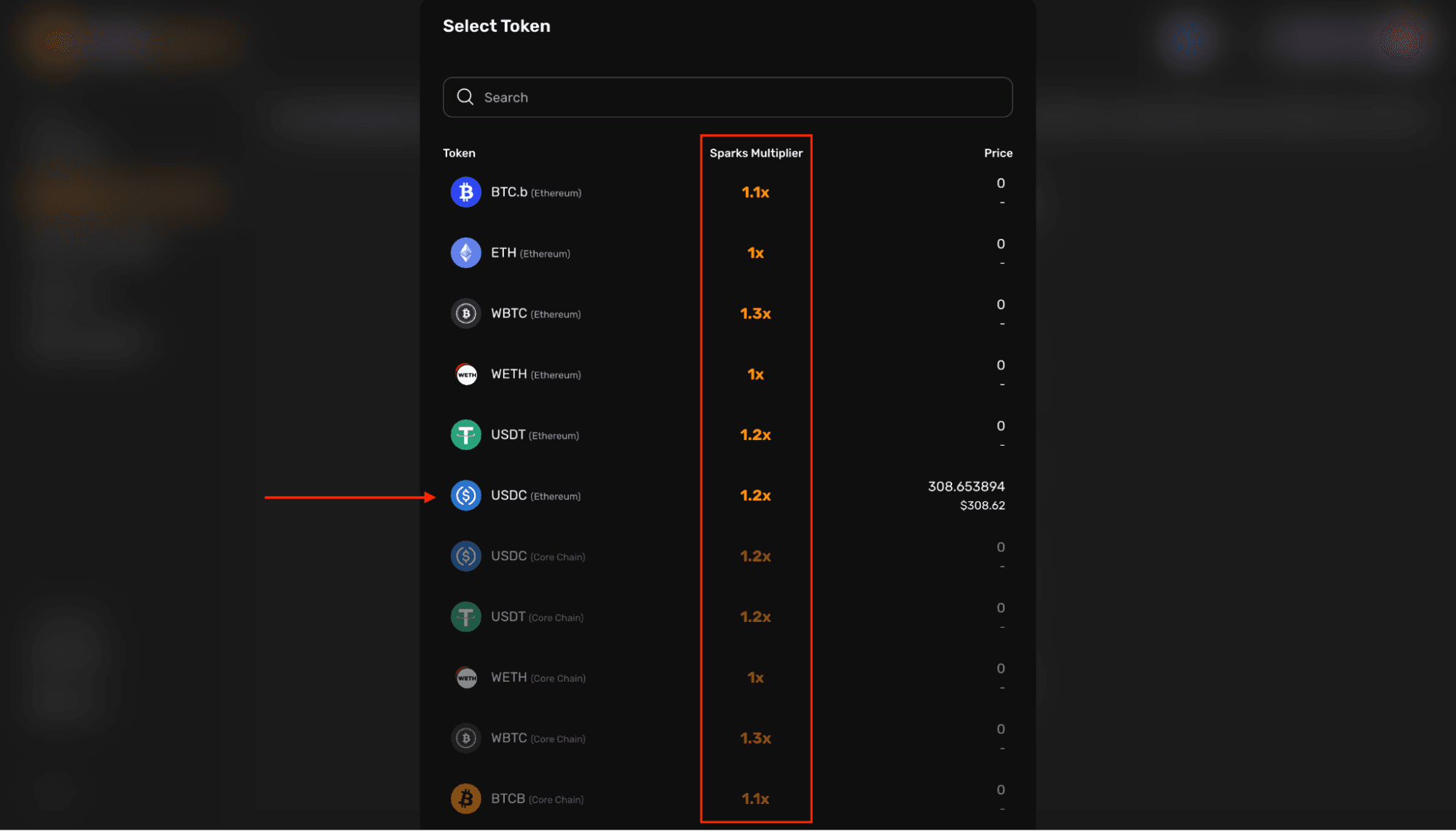Select the USDT (Core Chain) token label
The image size is (1456, 831).
tap(537, 617)
